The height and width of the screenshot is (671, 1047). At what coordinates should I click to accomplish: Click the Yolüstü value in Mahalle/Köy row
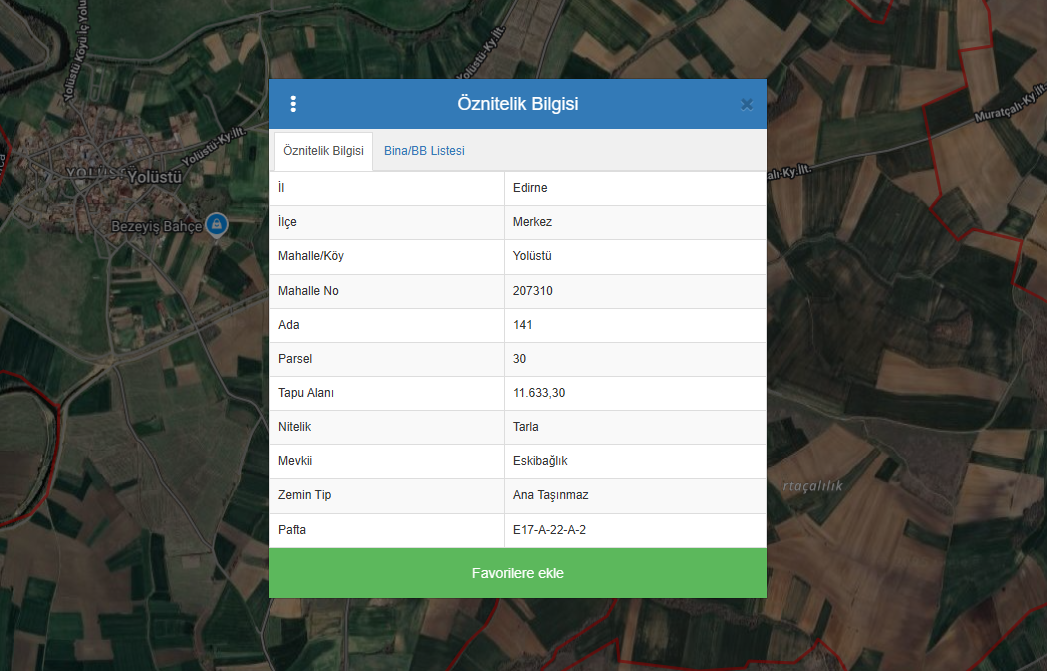click(x=532, y=256)
